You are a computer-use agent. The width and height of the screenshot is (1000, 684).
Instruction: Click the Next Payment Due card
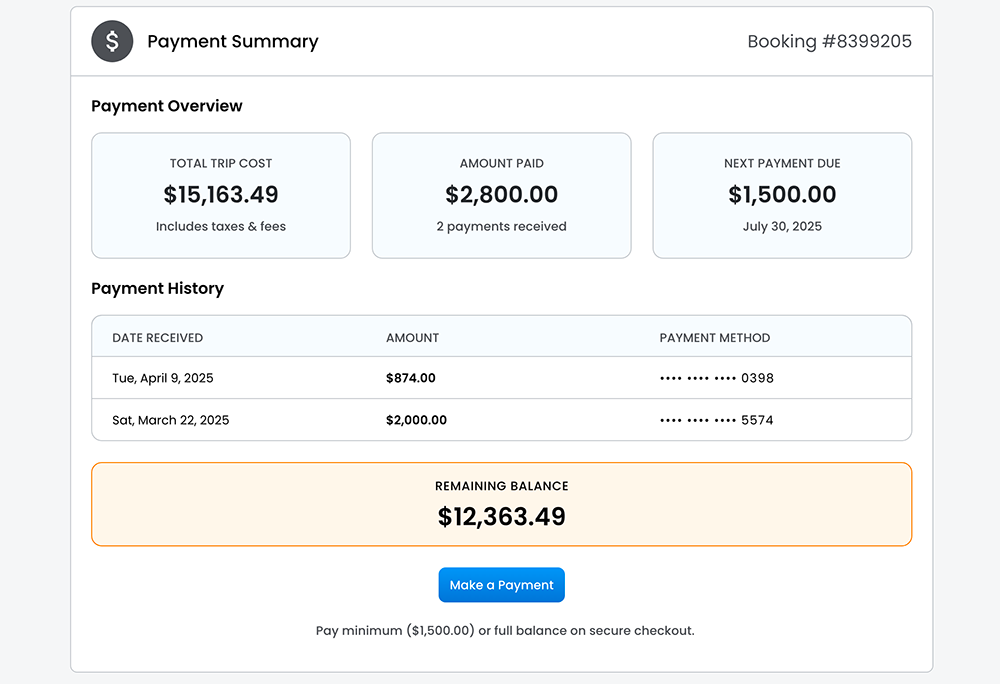pos(782,196)
